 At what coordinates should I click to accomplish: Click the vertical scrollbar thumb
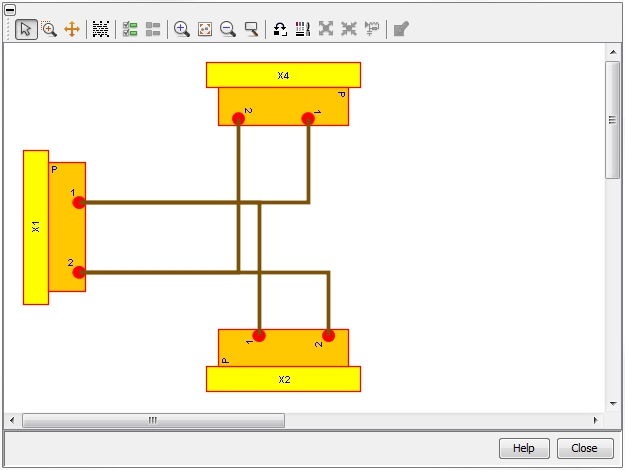(613, 120)
